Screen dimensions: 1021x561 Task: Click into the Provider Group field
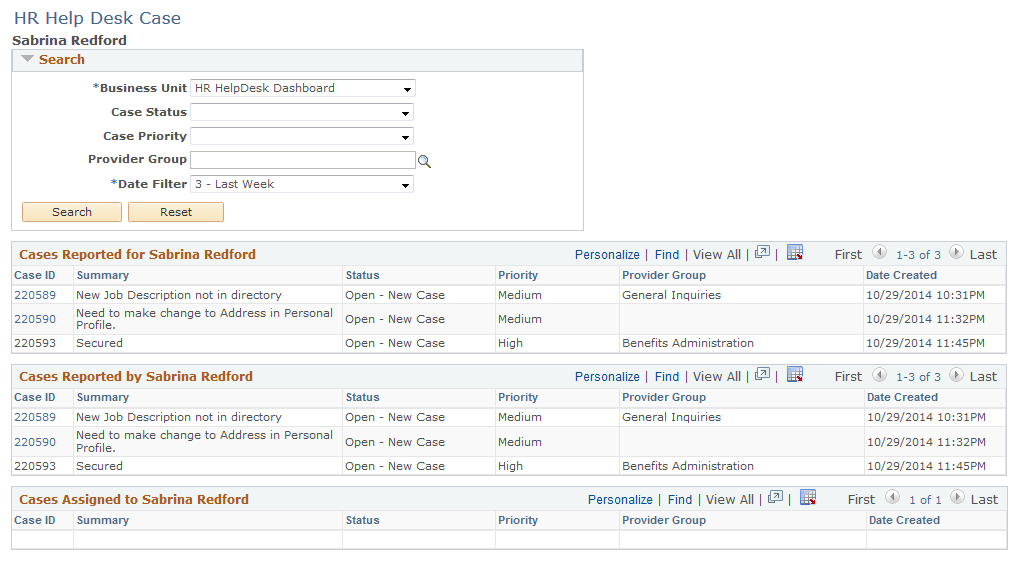coord(303,160)
